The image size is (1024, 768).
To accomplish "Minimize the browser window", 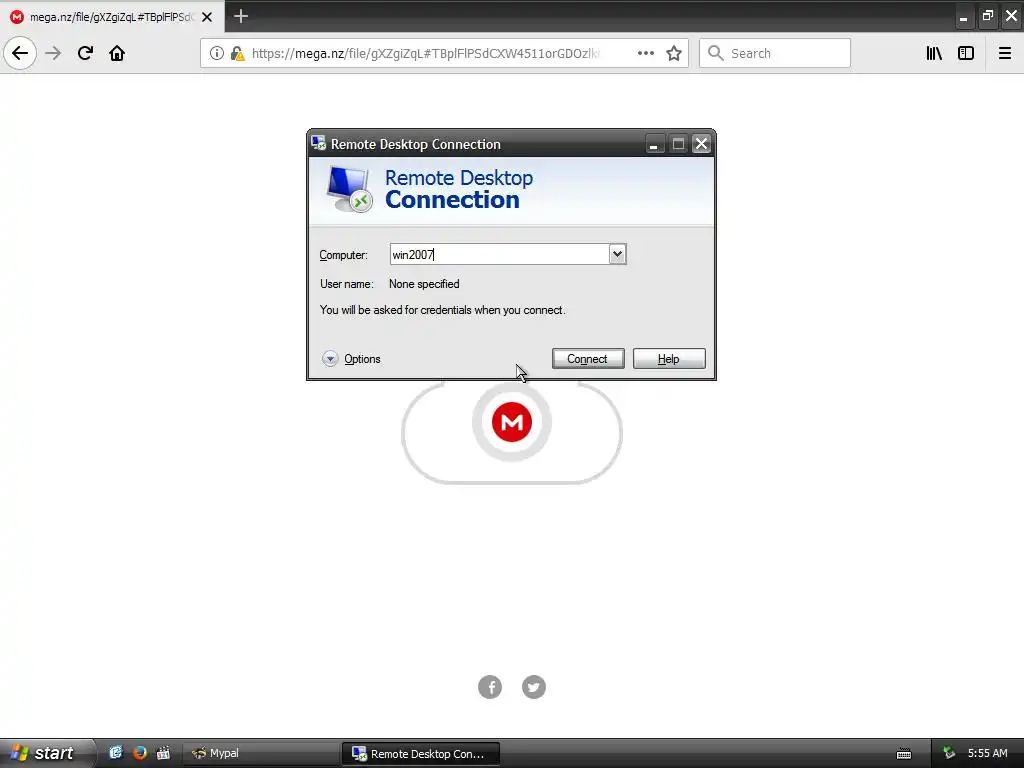I will (x=963, y=17).
